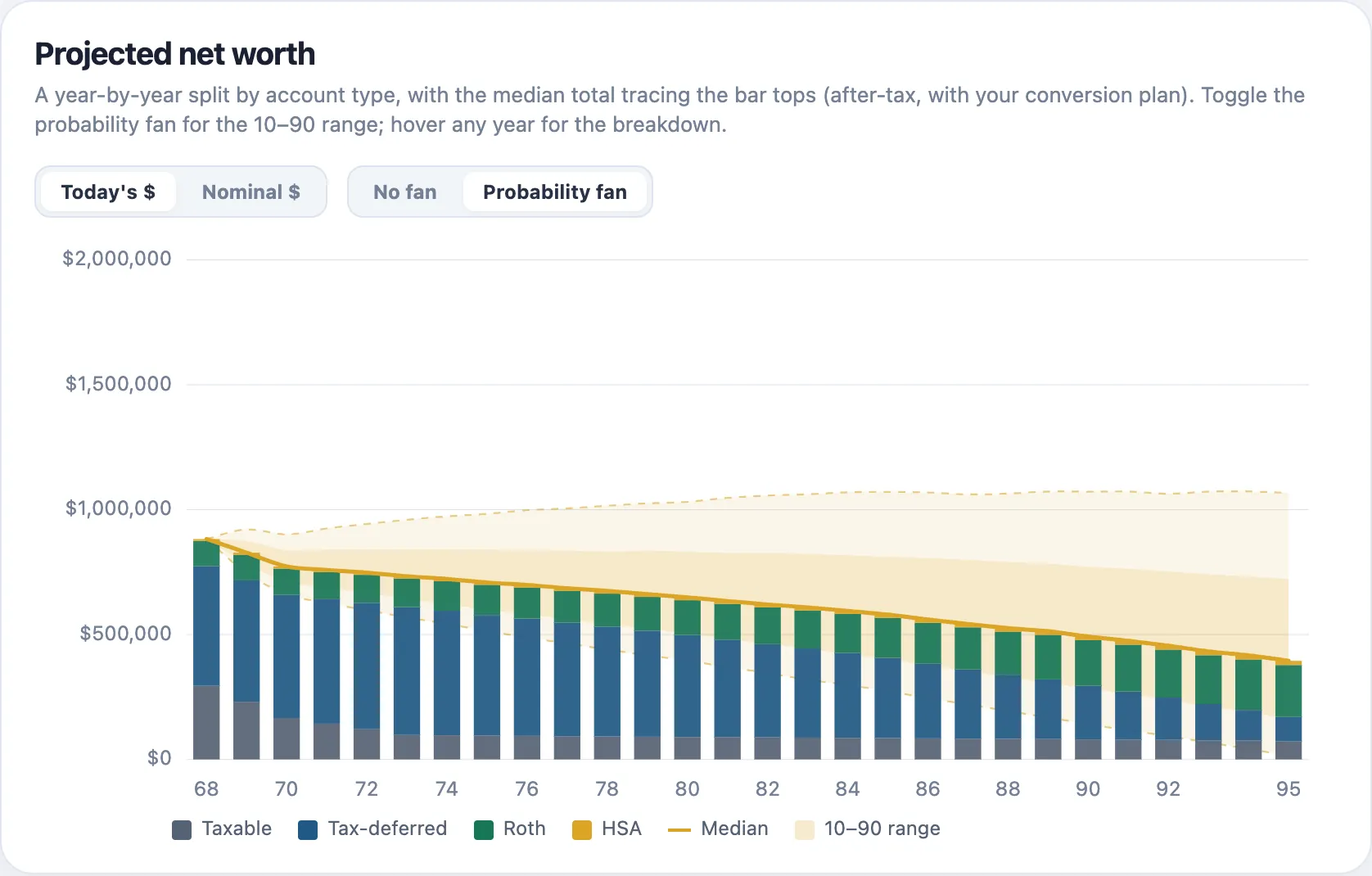Click the Tax-deferred legend swatch
This screenshot has width=1372, height=876.
pos(308,829)
